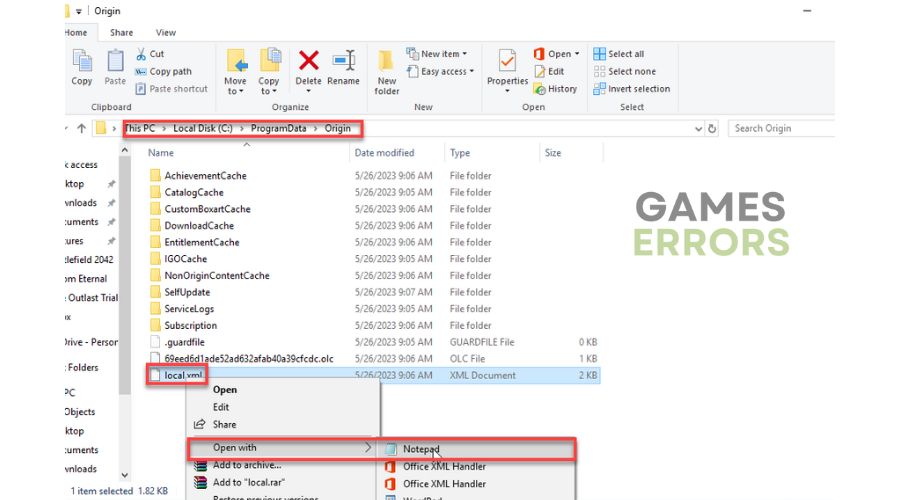Screen dimensions: 900x500
Task: Click the Search Origin input field
Action: point(781,129)
